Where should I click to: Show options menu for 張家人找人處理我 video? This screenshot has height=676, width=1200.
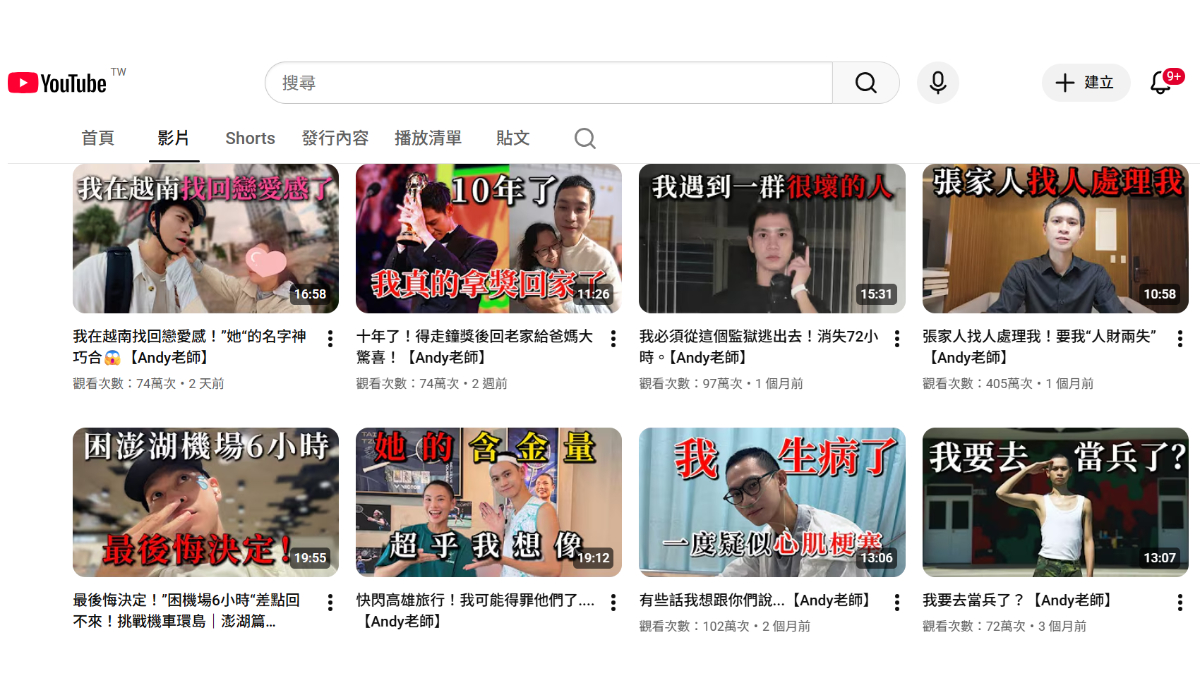tap(1180, 339)
